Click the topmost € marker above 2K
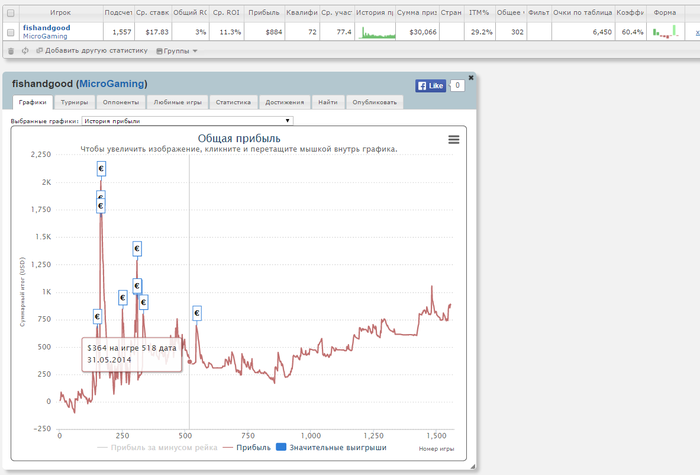The image size is (700, 475). coord(101,169)
